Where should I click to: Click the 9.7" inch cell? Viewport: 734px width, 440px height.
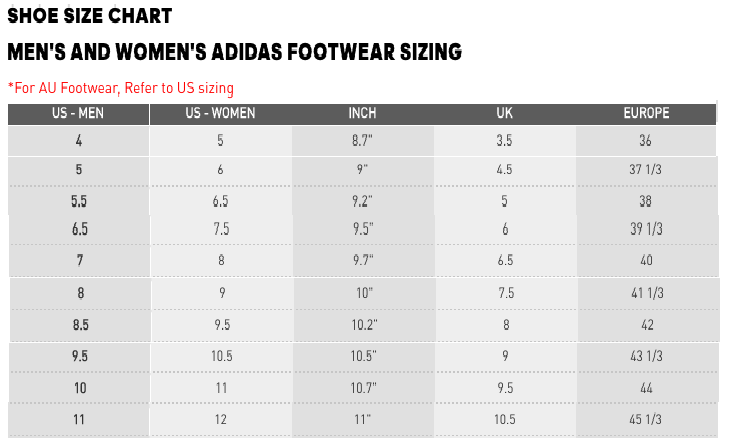point(362,261)
